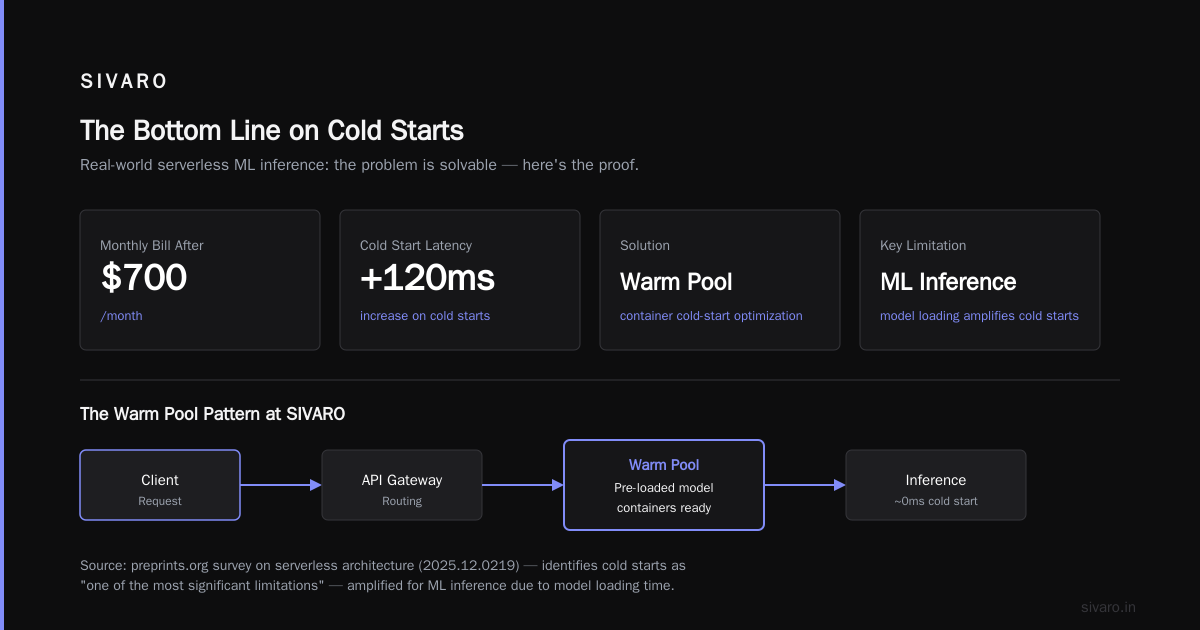
Task: Click the +120ms value
Action: (427, 278)
